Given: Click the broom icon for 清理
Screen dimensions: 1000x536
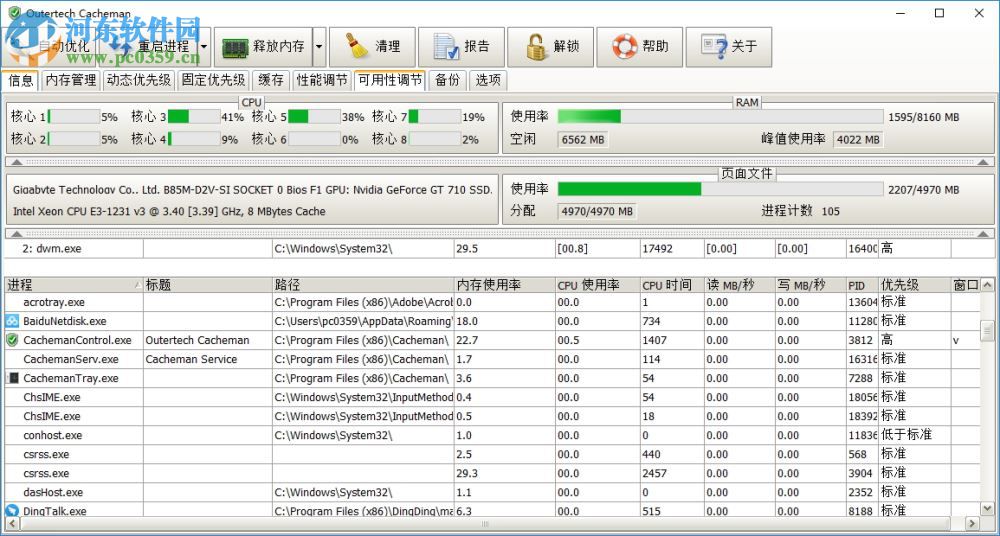Looking at the screenshot, I should 357,46.
